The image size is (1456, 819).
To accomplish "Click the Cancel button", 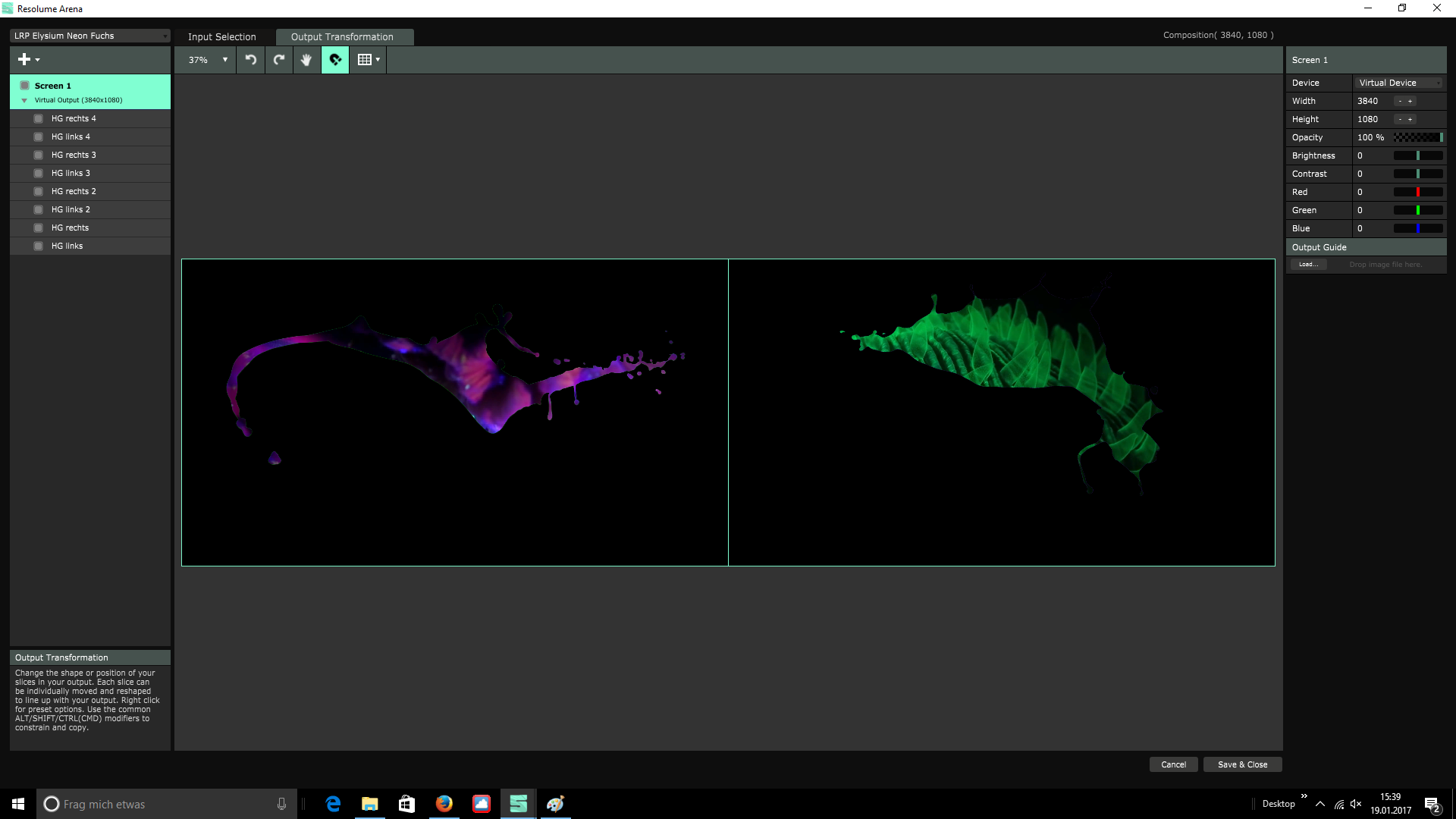I will point(1173,764).
